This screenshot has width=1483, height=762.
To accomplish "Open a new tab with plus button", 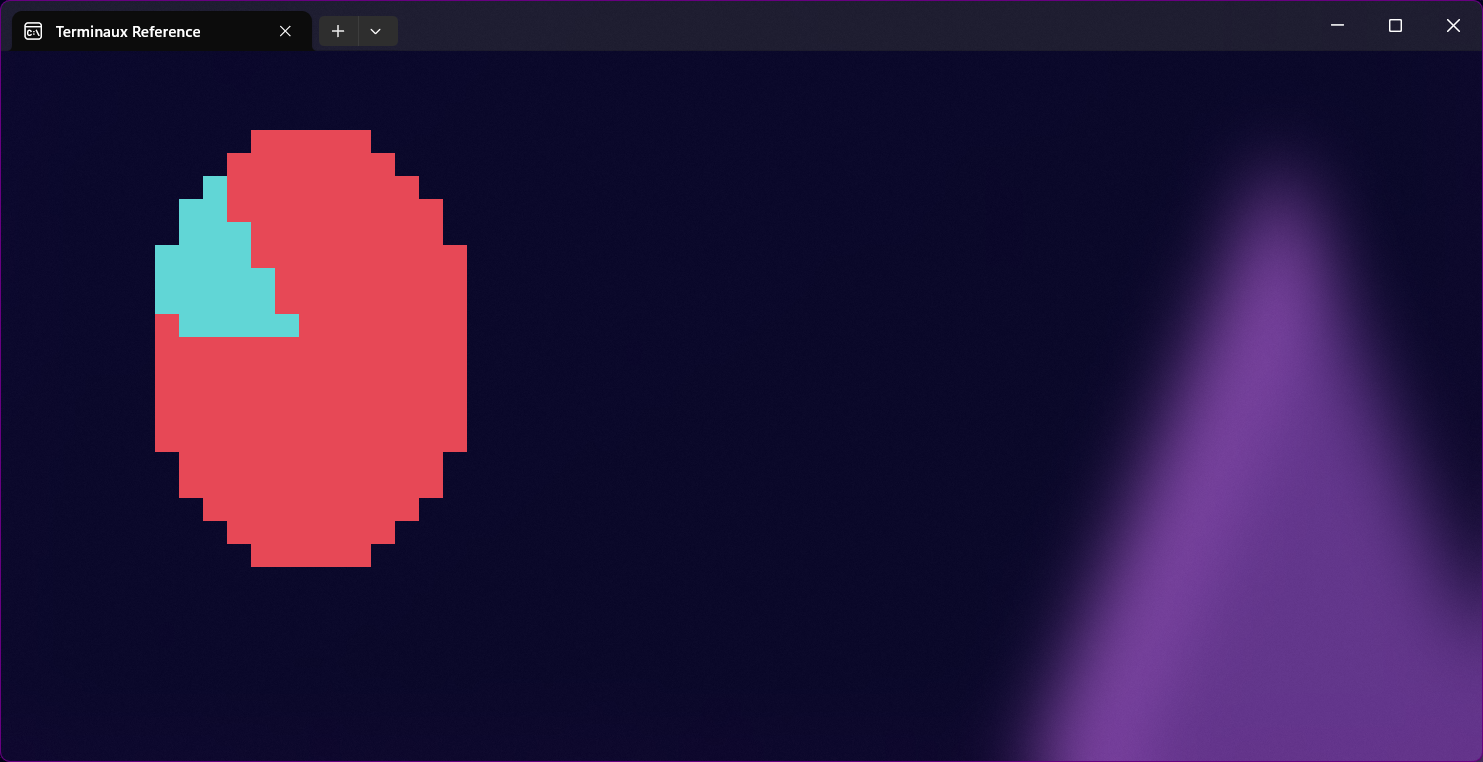I will (x=338, y=31).
